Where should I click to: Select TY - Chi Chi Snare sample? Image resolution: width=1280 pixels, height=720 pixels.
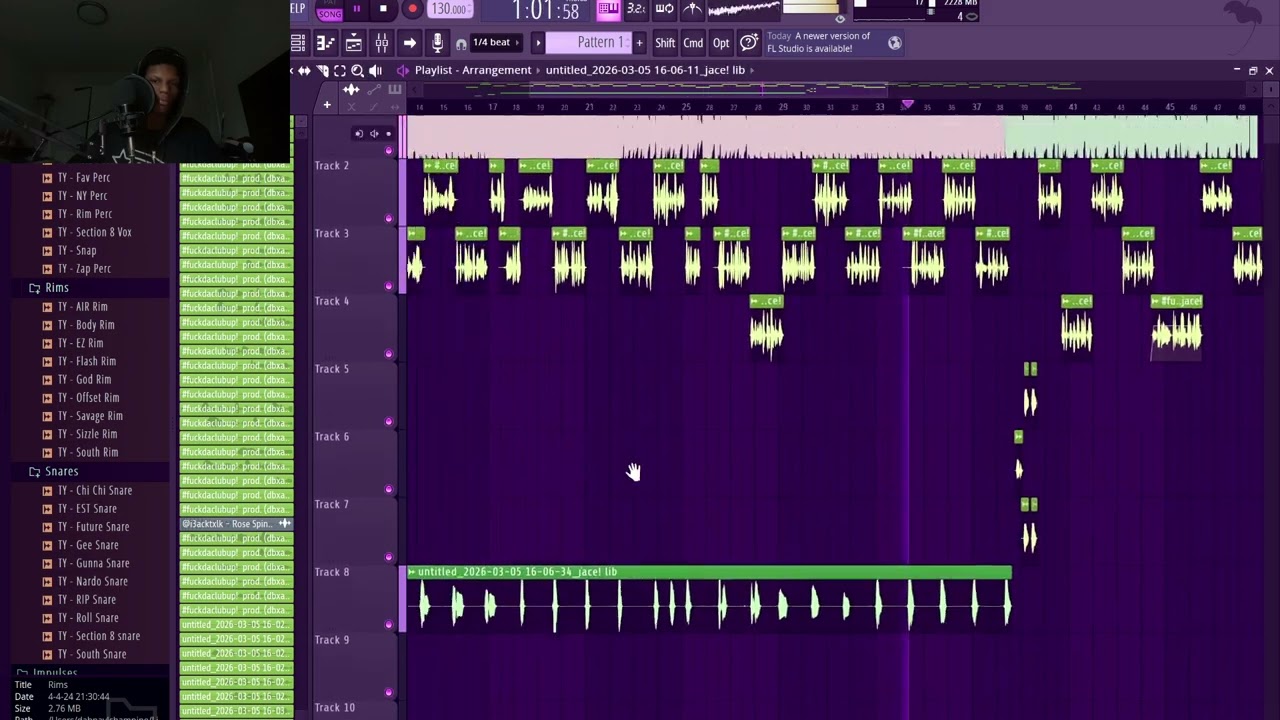94,490
